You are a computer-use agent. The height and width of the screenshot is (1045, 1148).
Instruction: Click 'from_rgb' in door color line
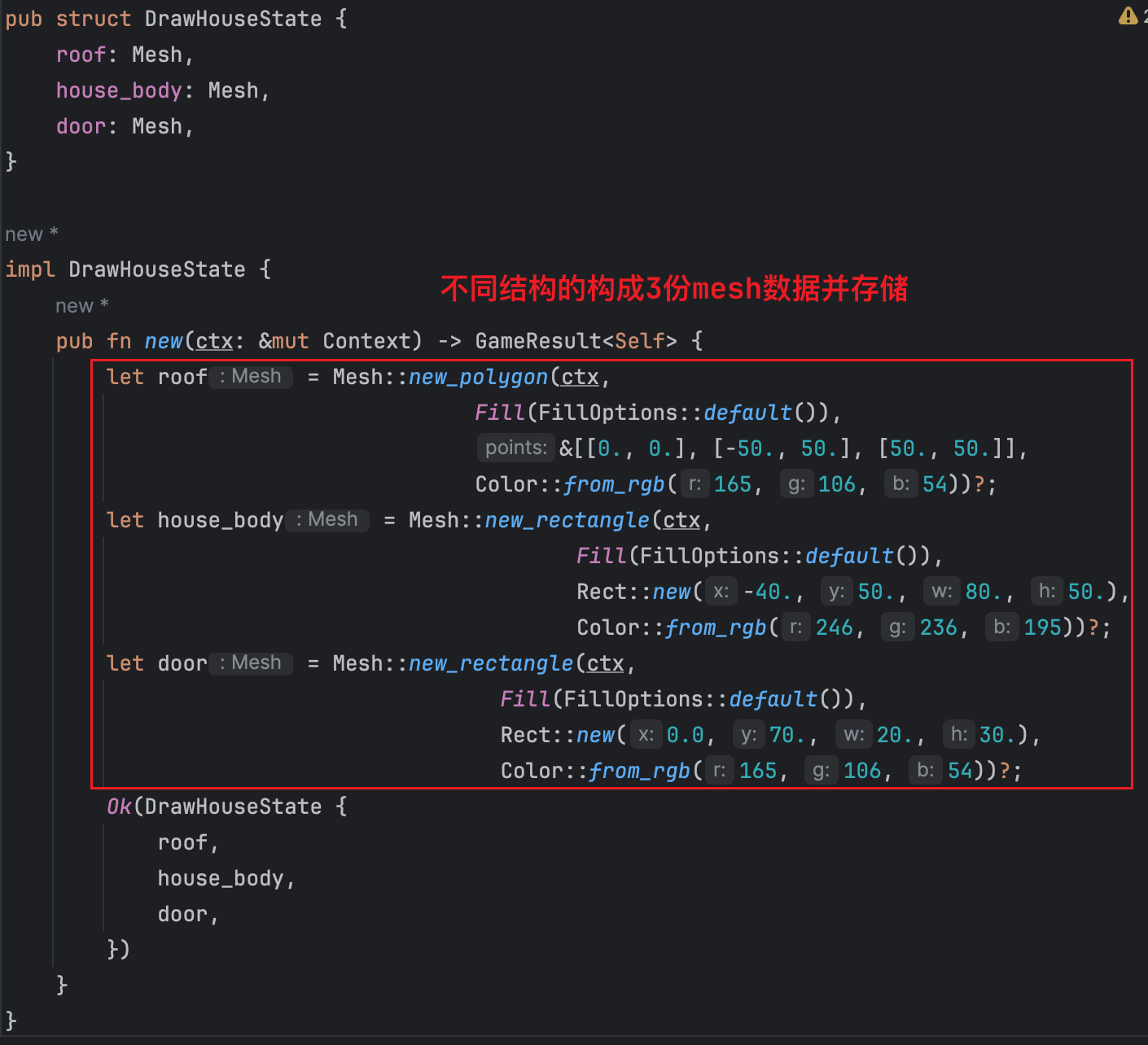point(639,771)
